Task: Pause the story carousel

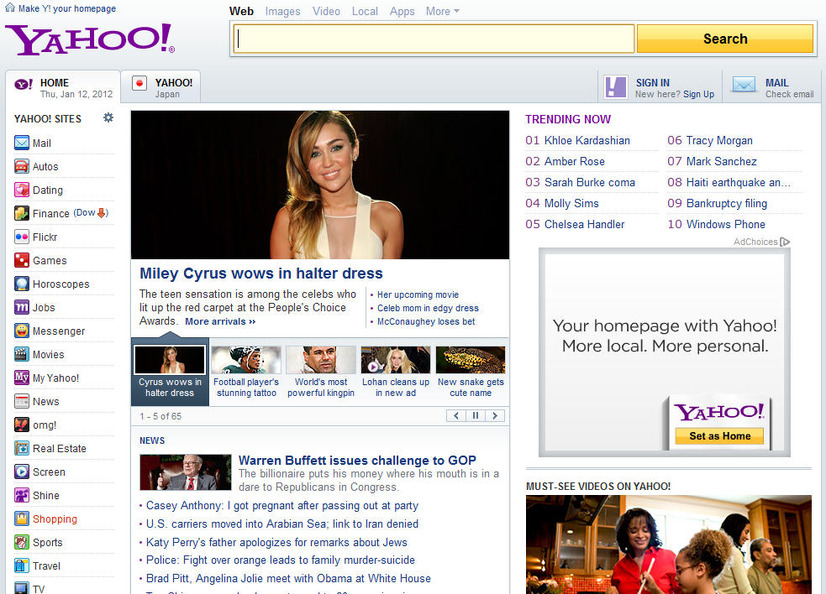Action: pos(475,415)
